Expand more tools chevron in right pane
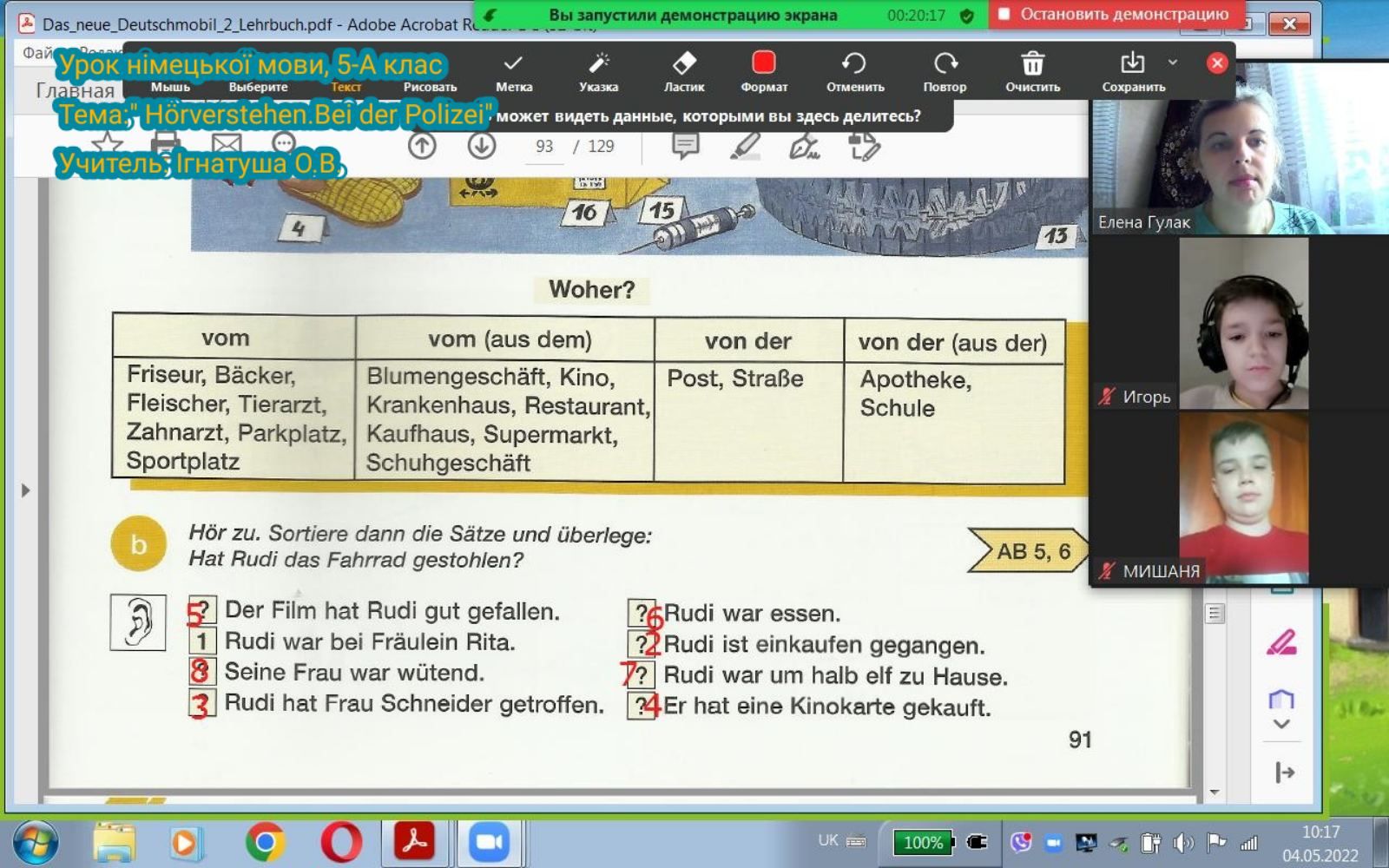The image size is (1389, 868). [1281, 724]
